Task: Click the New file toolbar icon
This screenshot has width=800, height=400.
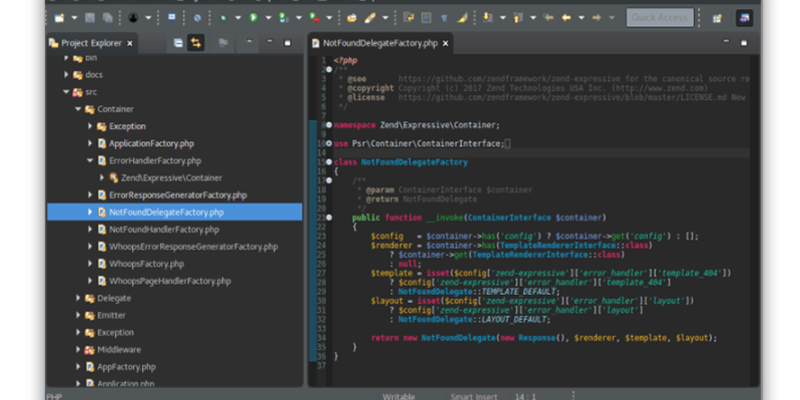Action: 59,18
